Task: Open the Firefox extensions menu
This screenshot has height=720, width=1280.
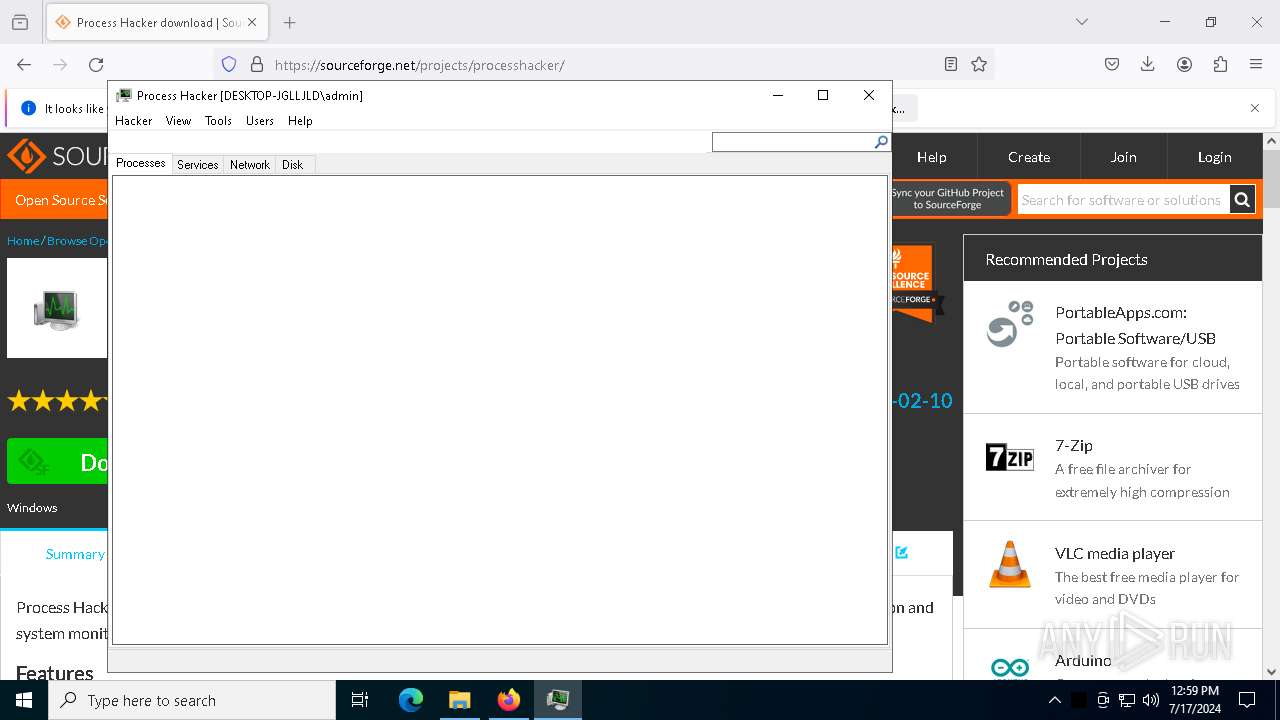Action: 1220,64
